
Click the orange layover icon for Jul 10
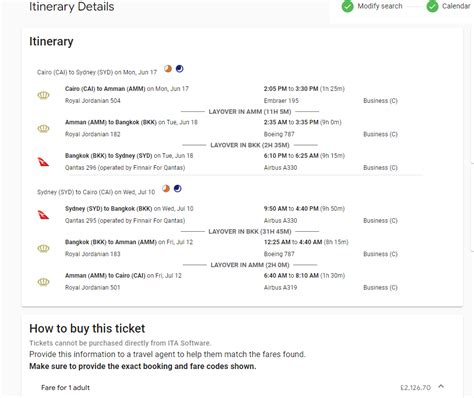click(x=166, y=189)
